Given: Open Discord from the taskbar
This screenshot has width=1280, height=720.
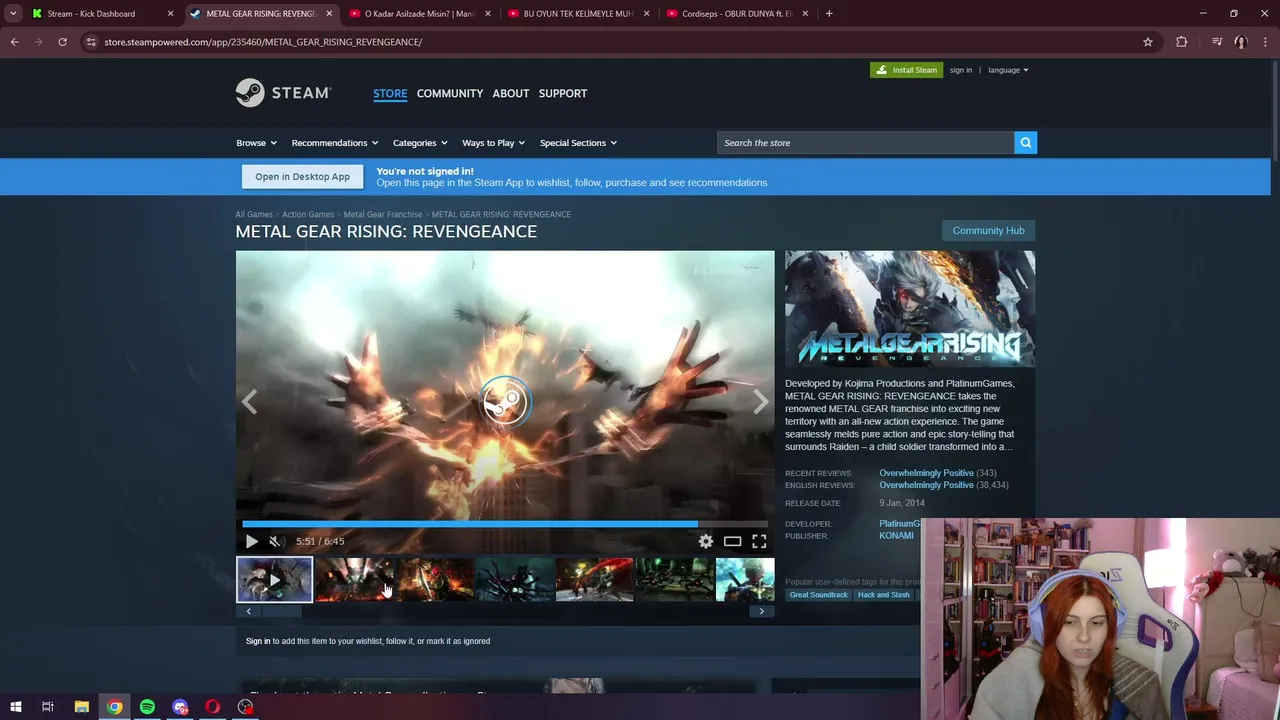Looking at the screenshot, I should point(180,707).
